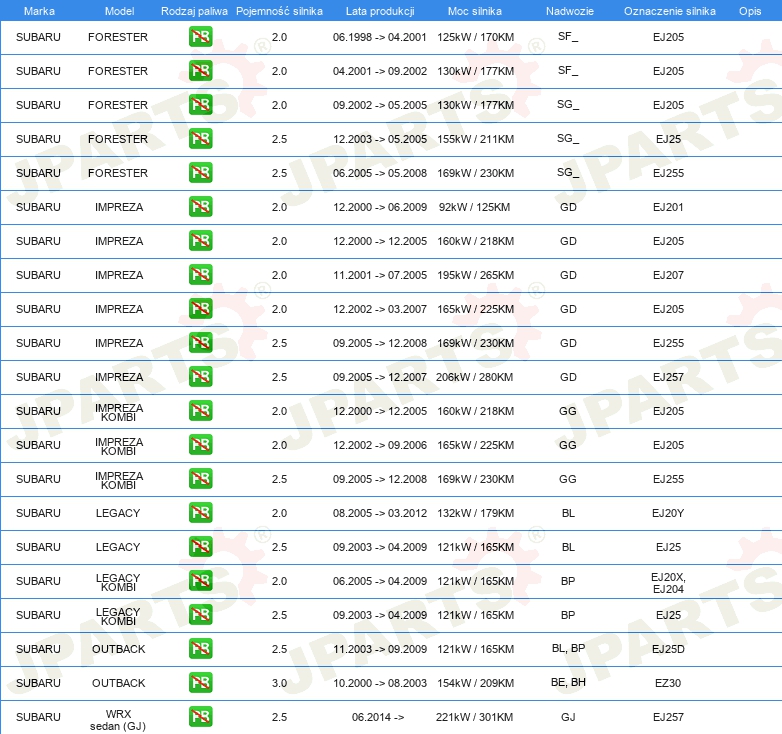Select engine code EJ207
Screen dimensions: 782x734
click(668, 275)
